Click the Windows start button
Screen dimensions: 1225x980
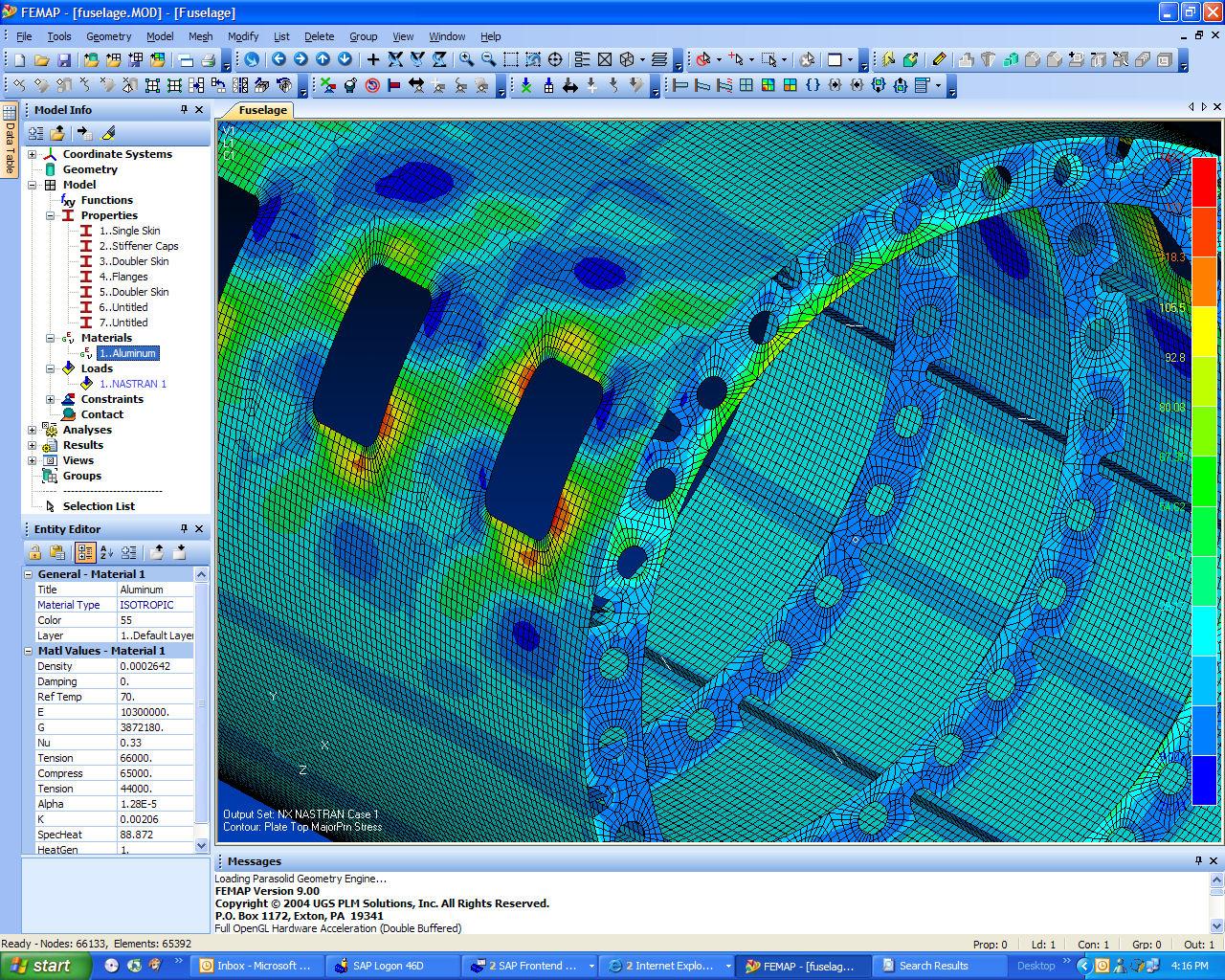coord(44,966)
